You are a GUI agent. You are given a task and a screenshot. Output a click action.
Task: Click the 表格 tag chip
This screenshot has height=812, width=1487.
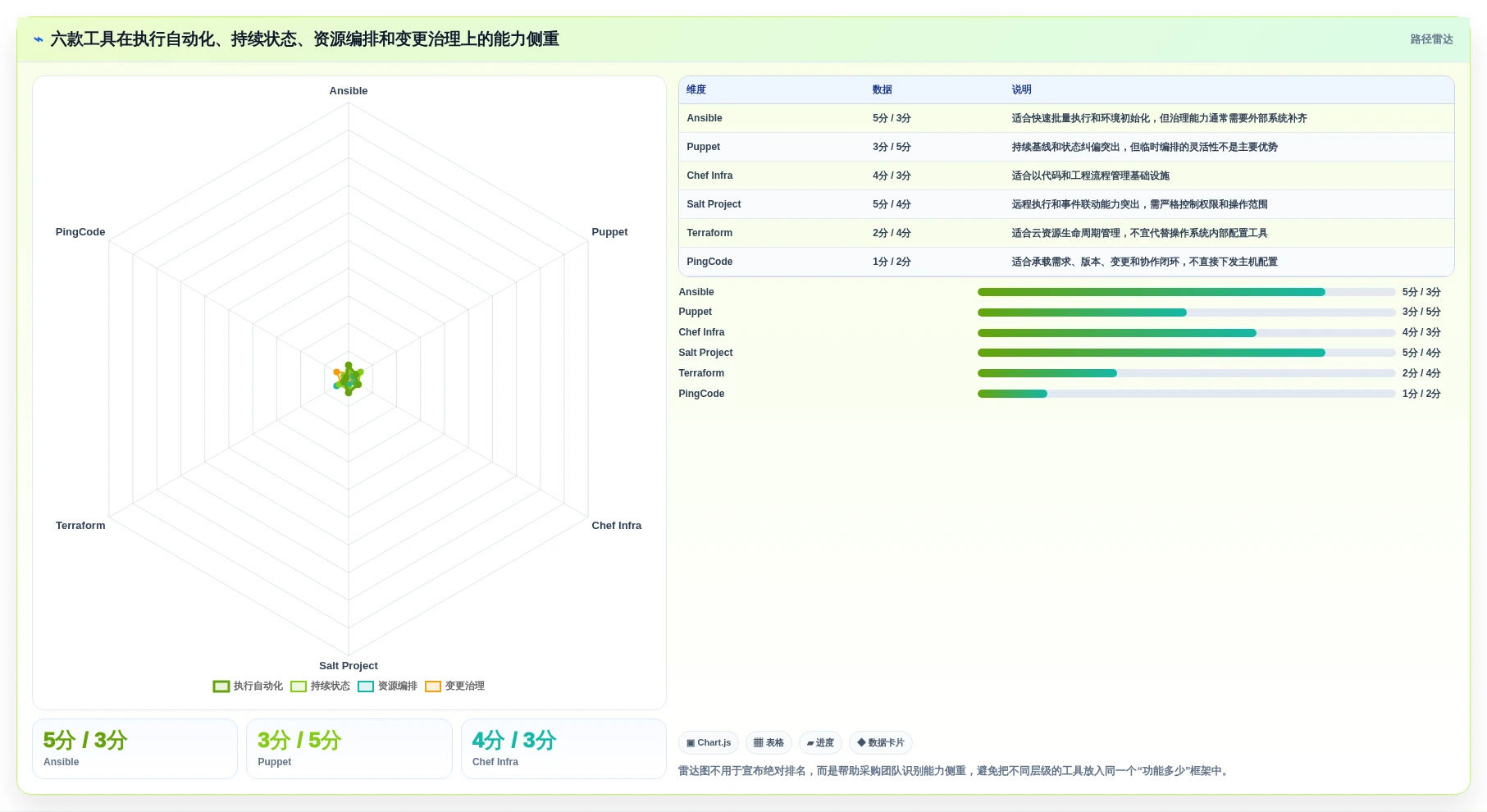tap(769, 743)
